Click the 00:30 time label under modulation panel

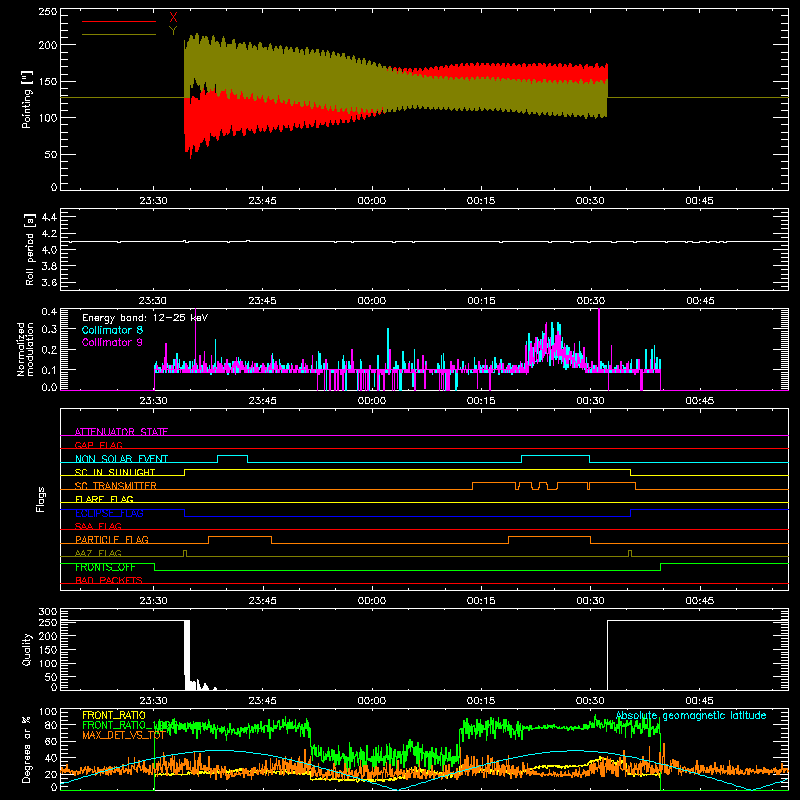pos(590,401)
